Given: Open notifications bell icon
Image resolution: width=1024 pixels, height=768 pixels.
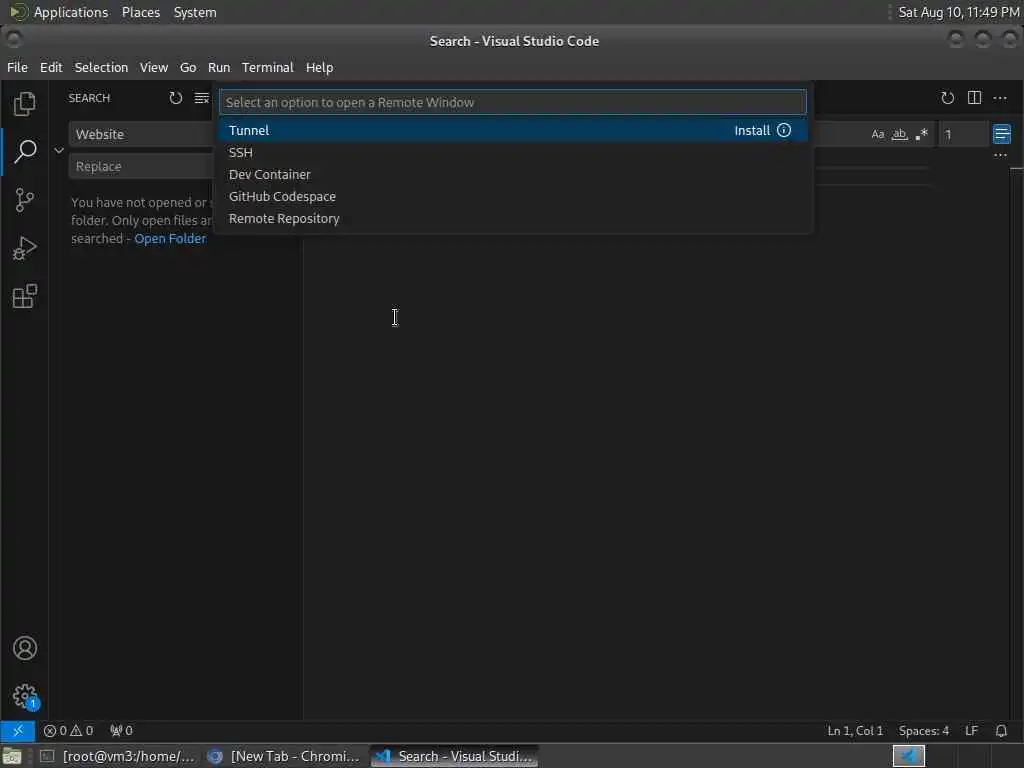Looking at the screenshot, I should (1000, 730).
